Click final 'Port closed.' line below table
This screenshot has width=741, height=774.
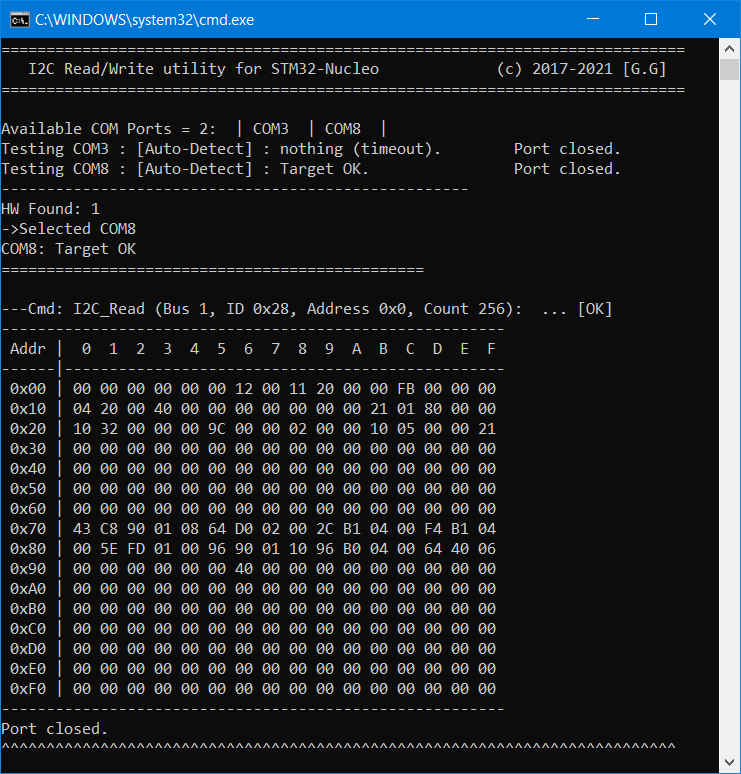[54, 729]
